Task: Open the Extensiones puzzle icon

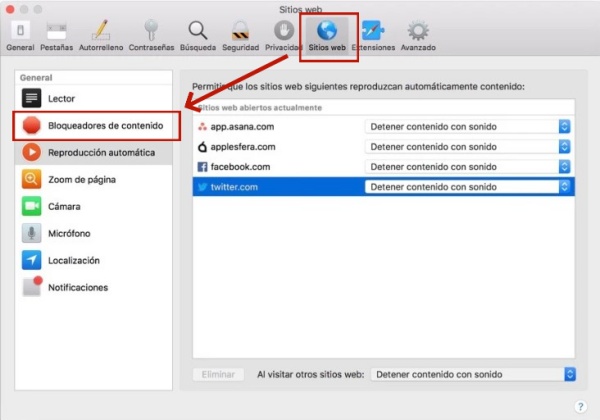Action: click(373, 31)
